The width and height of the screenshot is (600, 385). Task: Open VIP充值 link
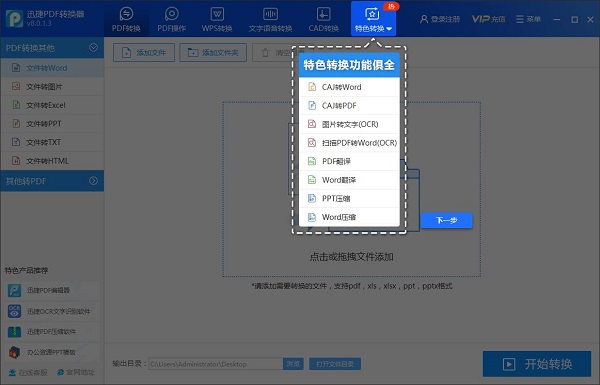(x=488, y=19)
